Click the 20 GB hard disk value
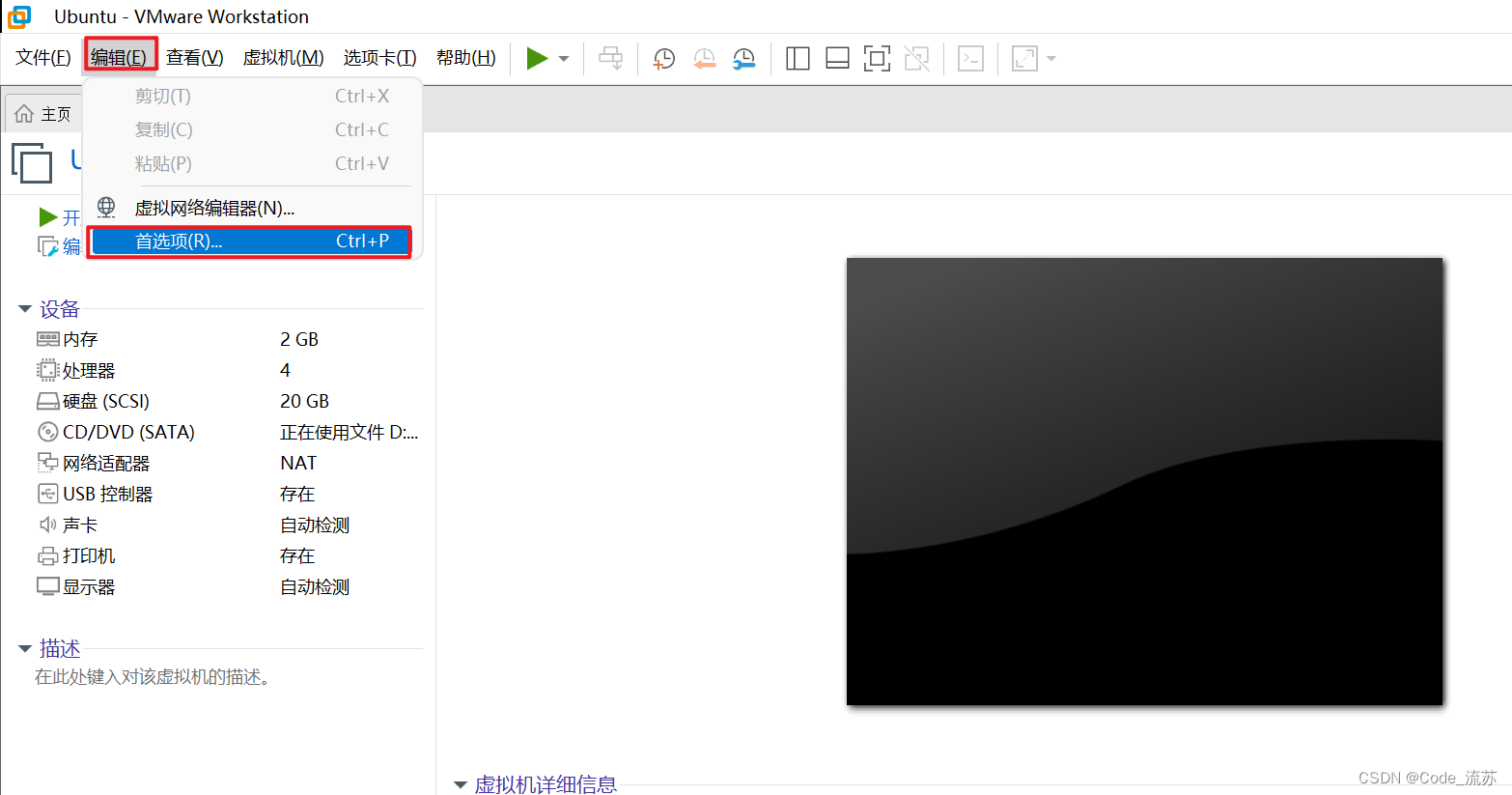Image resolution: width=1512 pixels, height=795 pixels. (x=304, y=401)
